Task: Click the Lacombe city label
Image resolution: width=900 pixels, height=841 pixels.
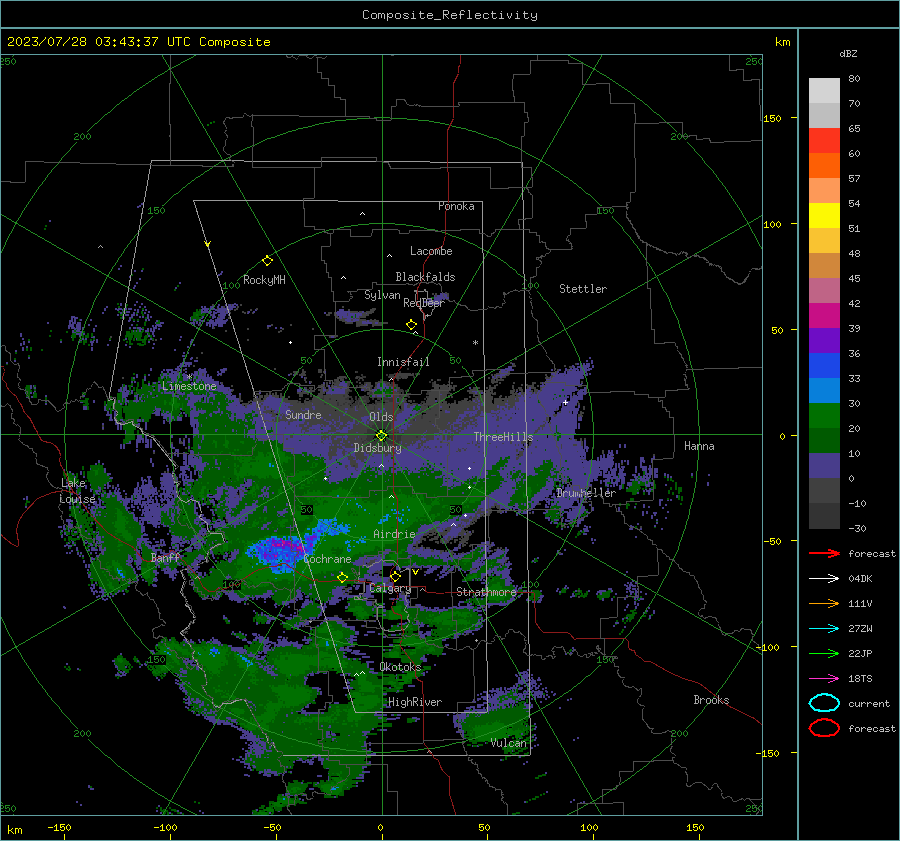Action: [431, 251]
